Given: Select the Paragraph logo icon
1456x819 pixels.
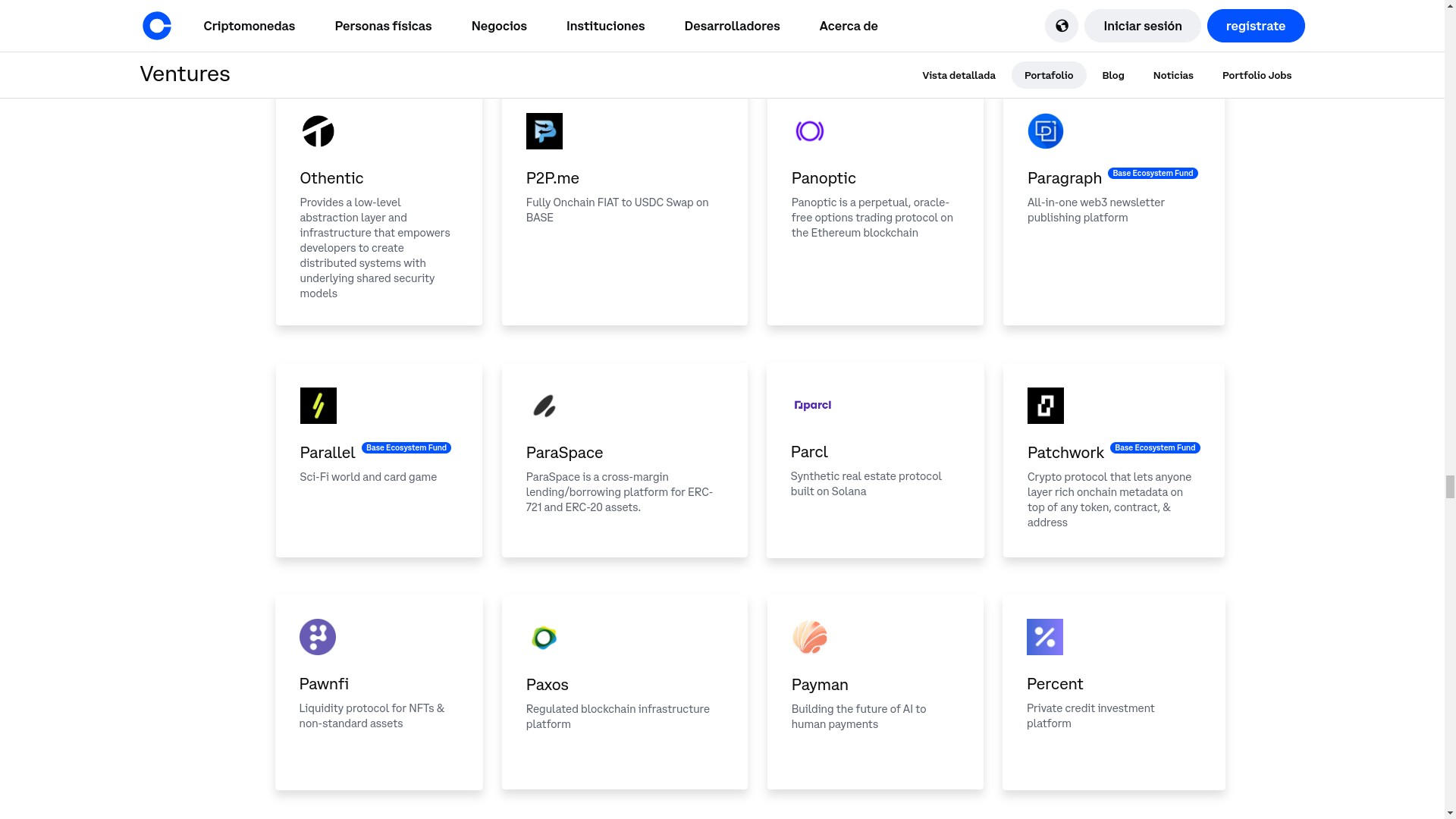Looking at the screenshot, I should click(1046, 130).
